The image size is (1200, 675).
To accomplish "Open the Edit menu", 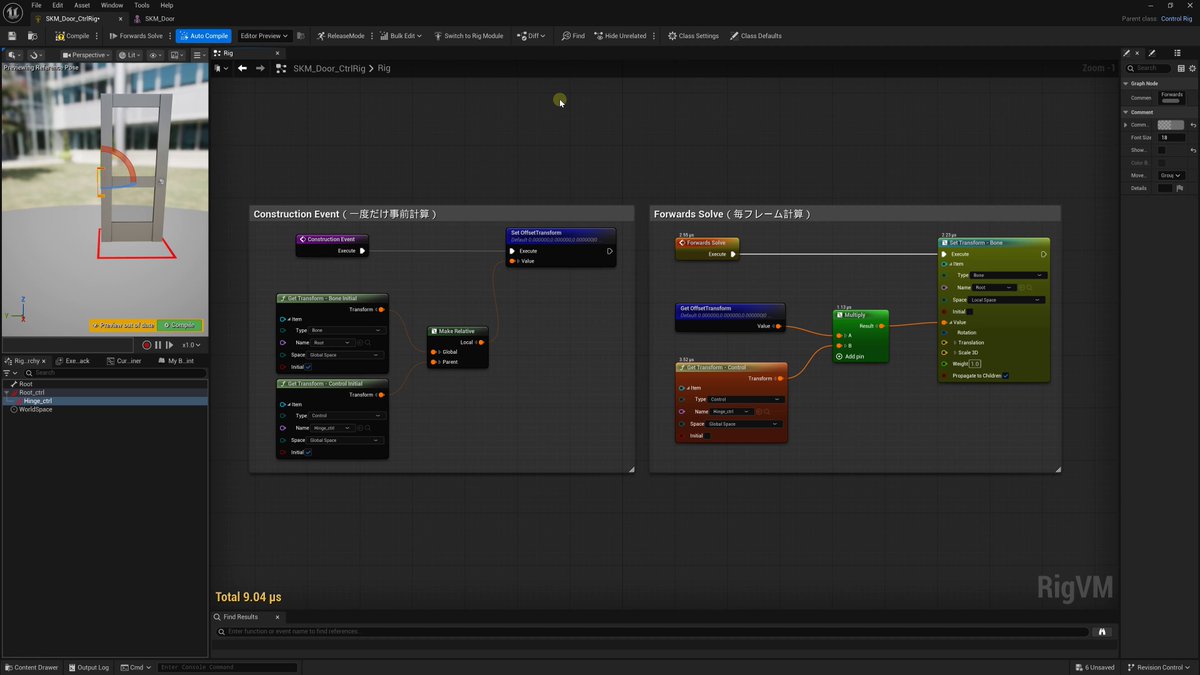I will coord(58,5).
